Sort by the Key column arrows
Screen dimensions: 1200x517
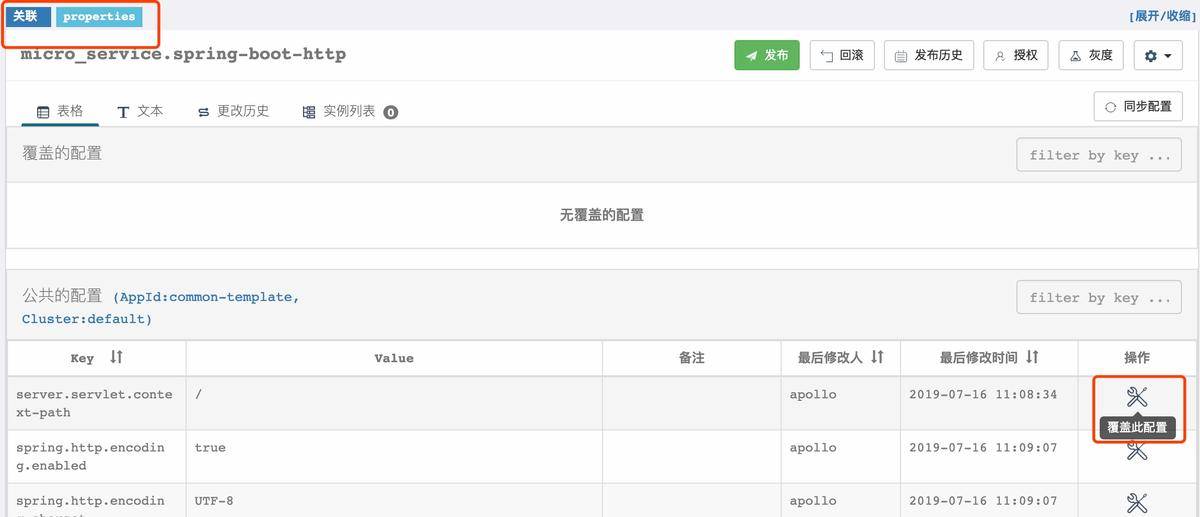point(116,357)
